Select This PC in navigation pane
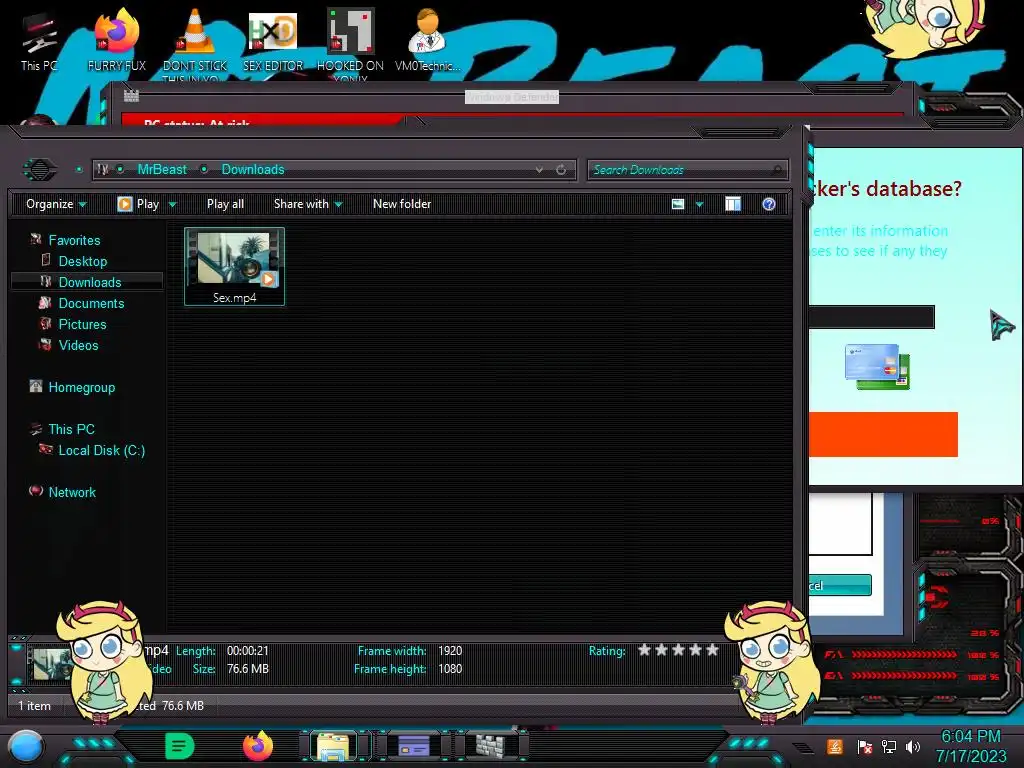The image size is (1024, 768). point(71,429)
